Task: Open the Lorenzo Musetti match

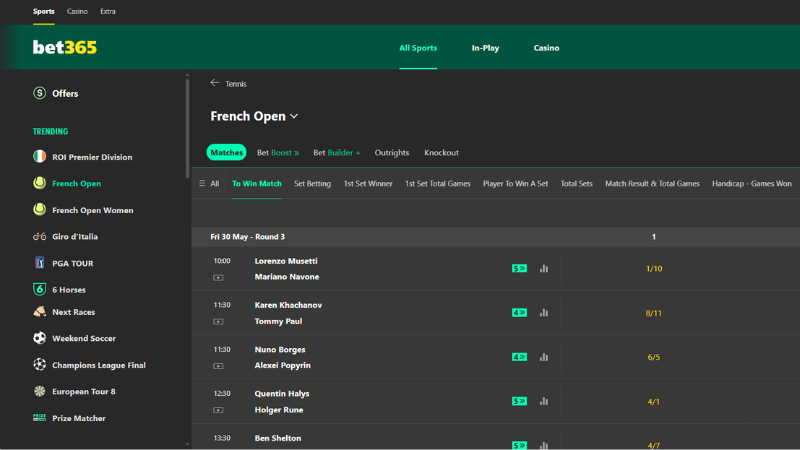Action: pyautogui.click(x=286, y=261)
